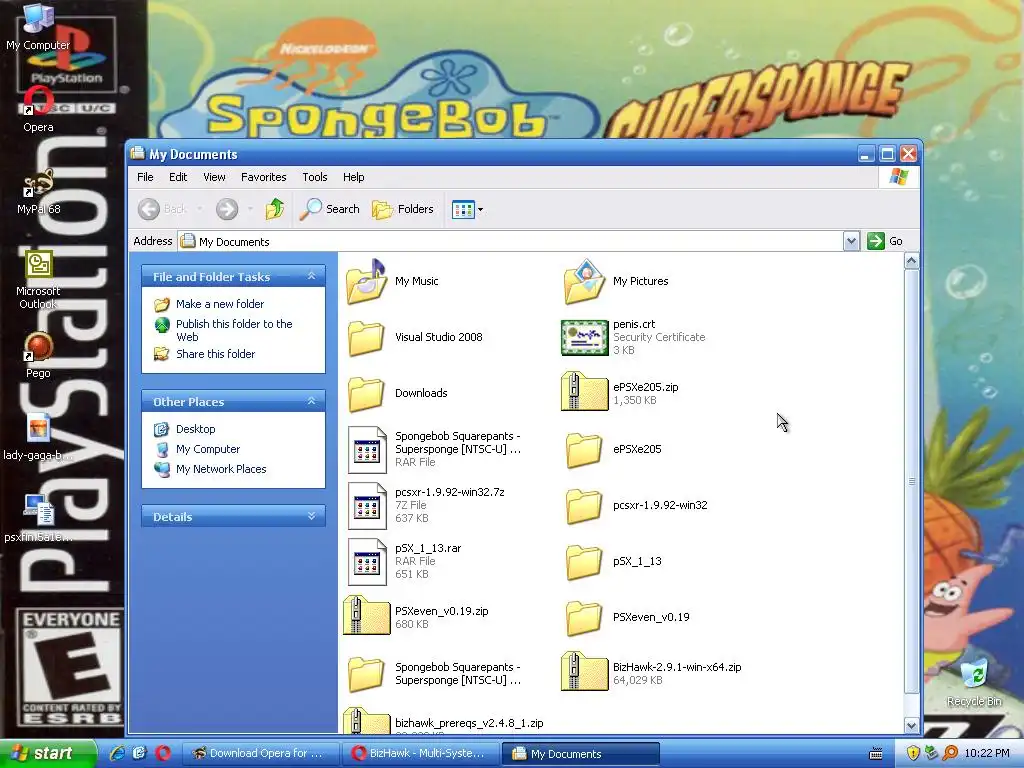Select the Pego desktop shortcut
The height and width of the screenshot is (768, 1024).
click(38, 357)
